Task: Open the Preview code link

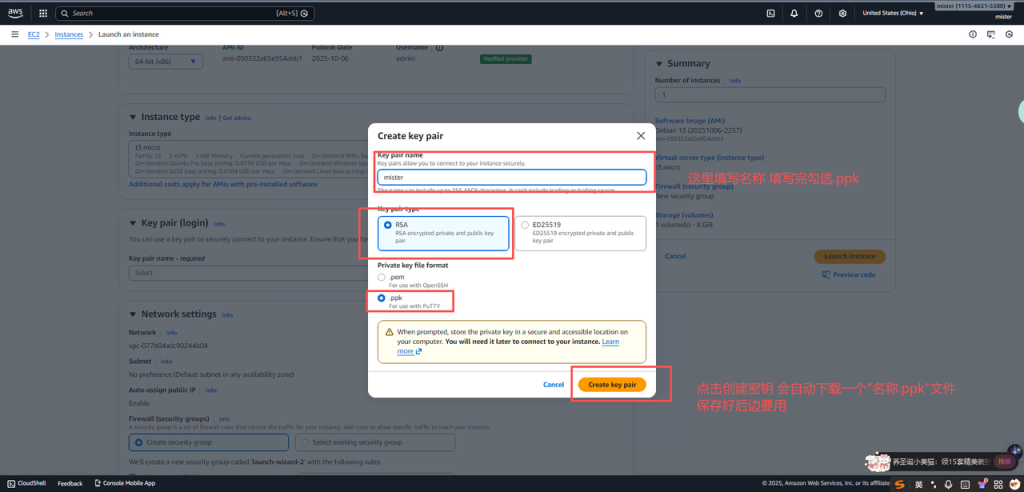Action: coord(854,275)
